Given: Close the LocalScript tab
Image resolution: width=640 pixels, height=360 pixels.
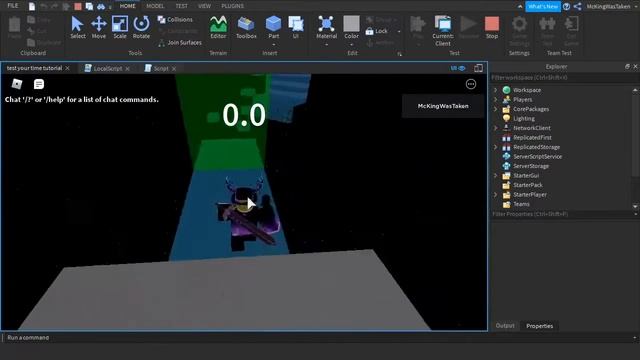Looking at the screenshot, I should [128, 69].
